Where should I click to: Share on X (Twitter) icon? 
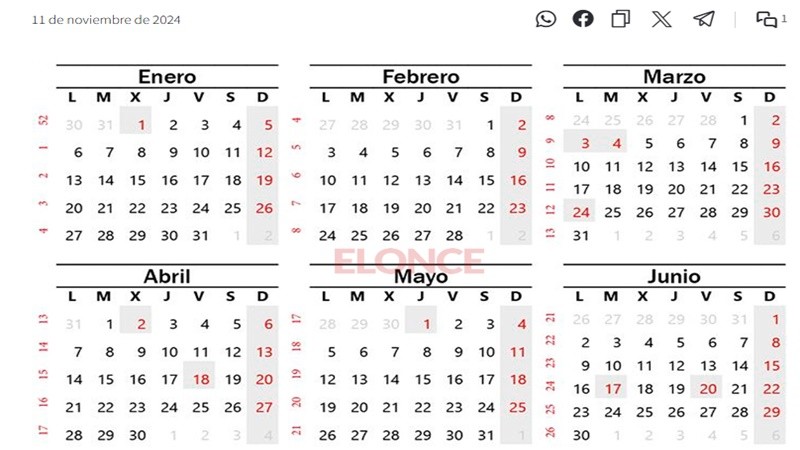pos(662,19)
